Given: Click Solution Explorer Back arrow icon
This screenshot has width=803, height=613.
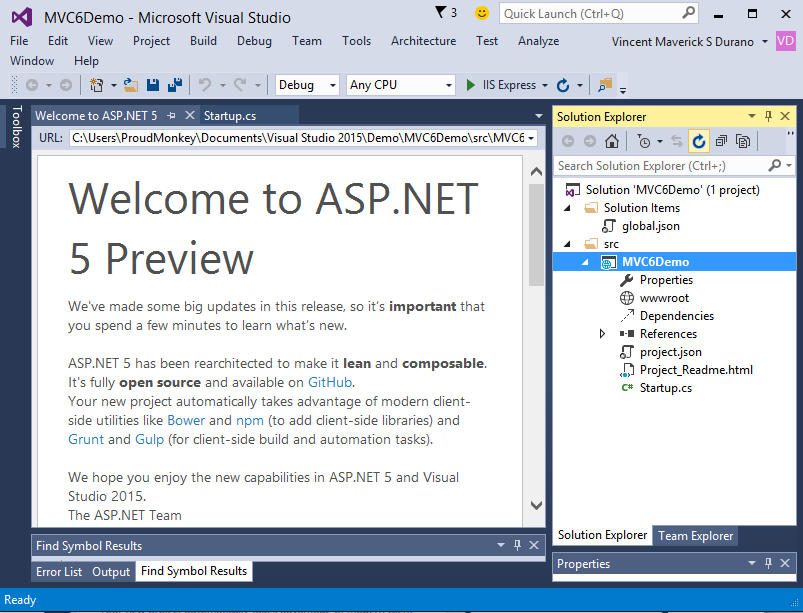Looking at the screenshot, I should [568, 141].
